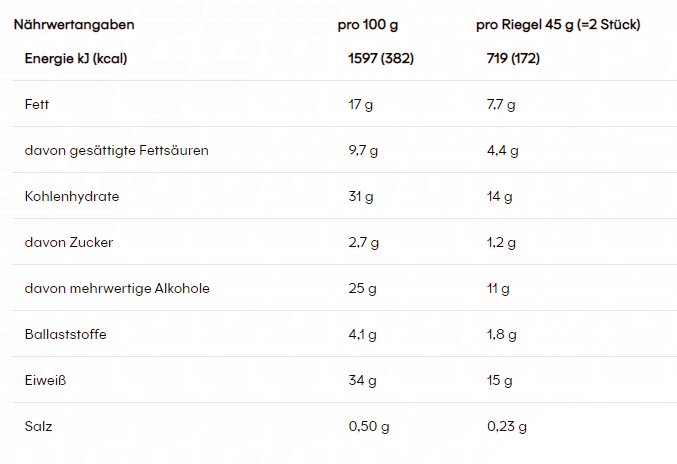The width and height of the screenshot is (677, 464).
Task: Select the Fett row label
Action: click(37, 104)
